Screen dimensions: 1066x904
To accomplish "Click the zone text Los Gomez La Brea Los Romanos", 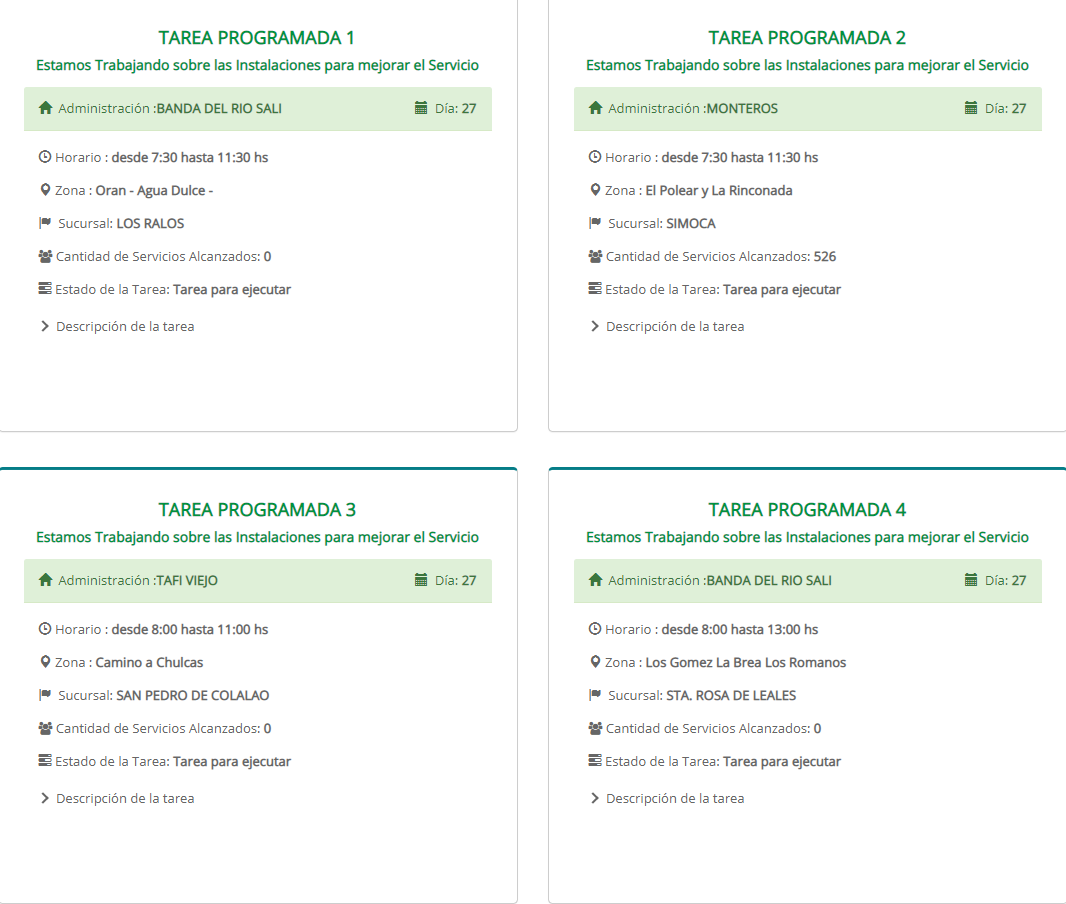I will point(746,663).
